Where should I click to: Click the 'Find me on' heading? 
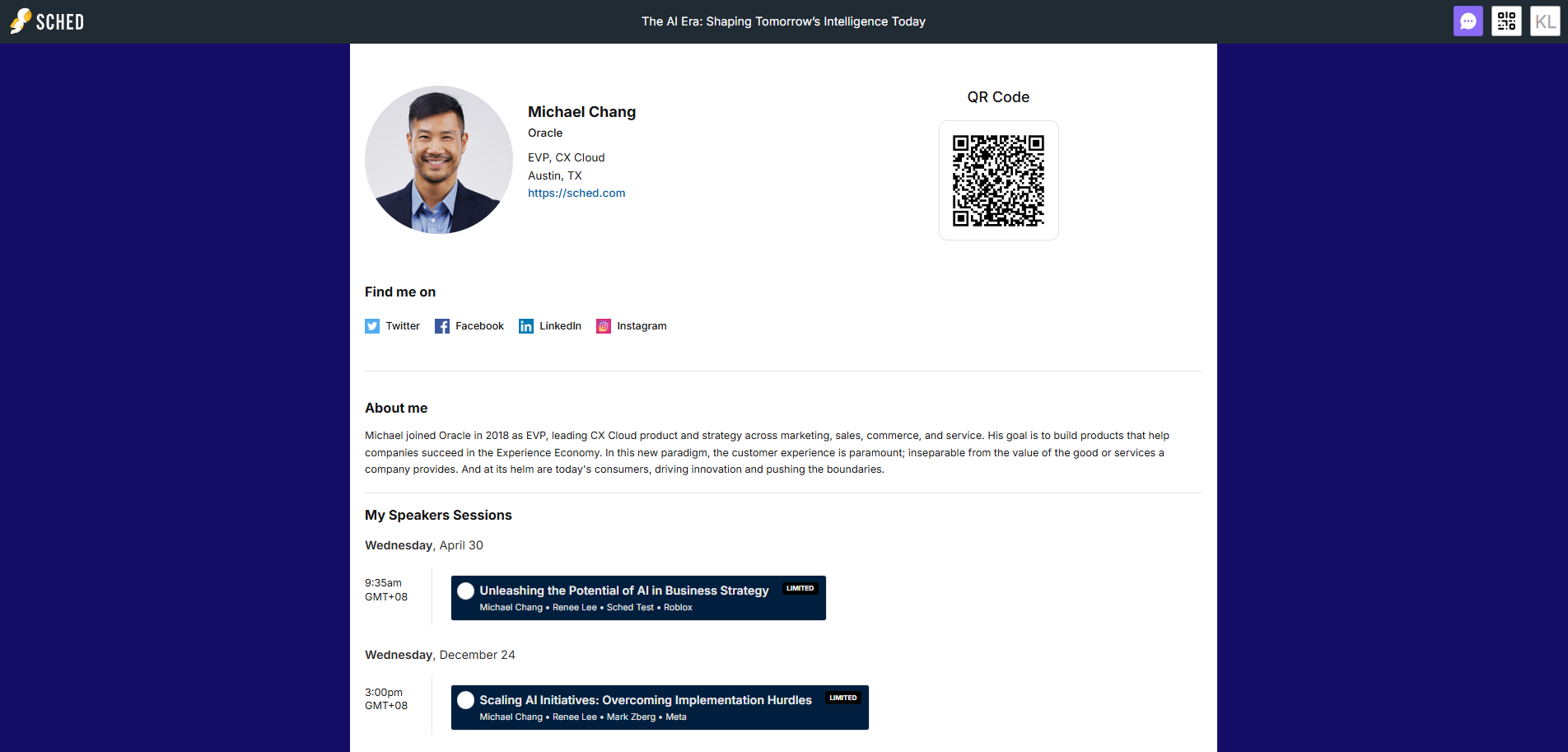(400, 292)
